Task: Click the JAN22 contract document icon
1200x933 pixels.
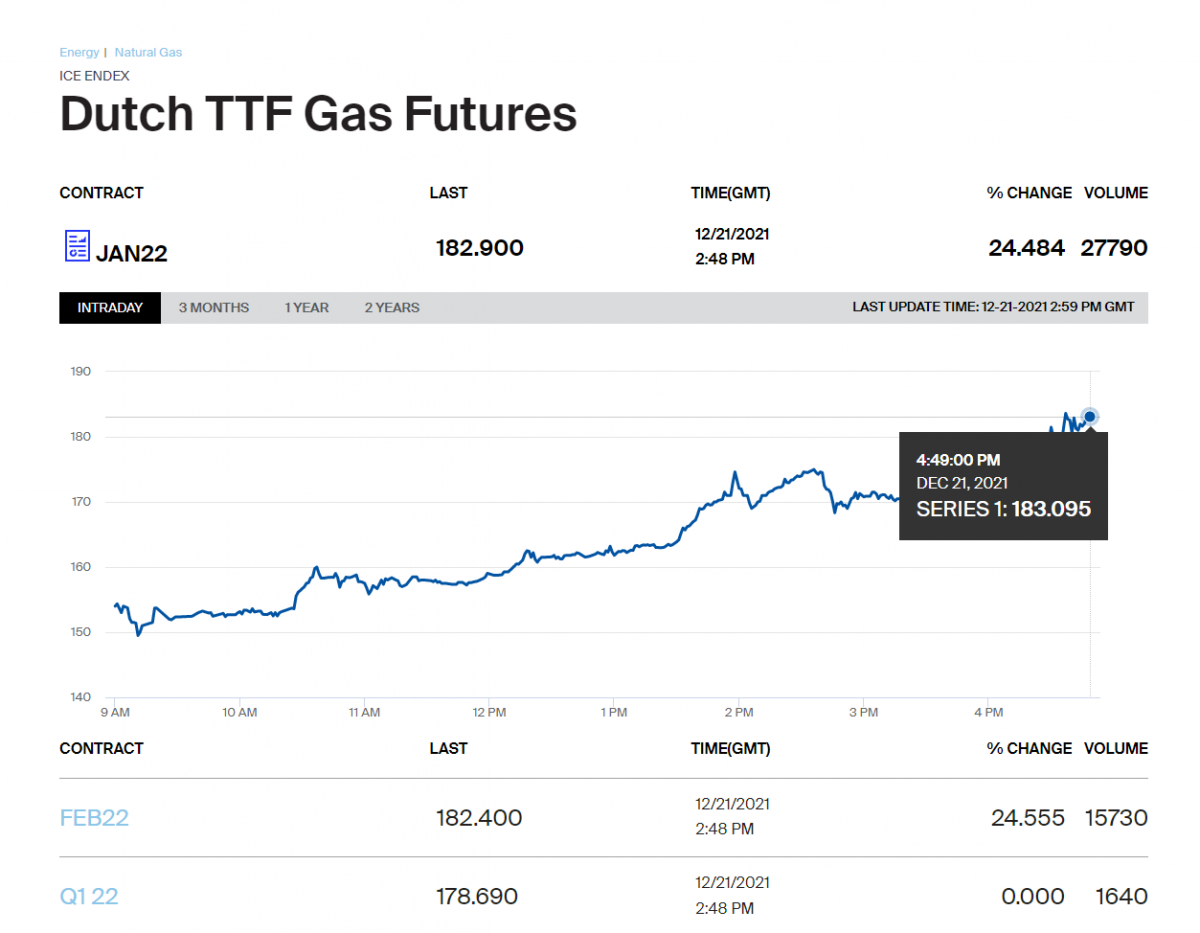Action: [x=77, y=246]
